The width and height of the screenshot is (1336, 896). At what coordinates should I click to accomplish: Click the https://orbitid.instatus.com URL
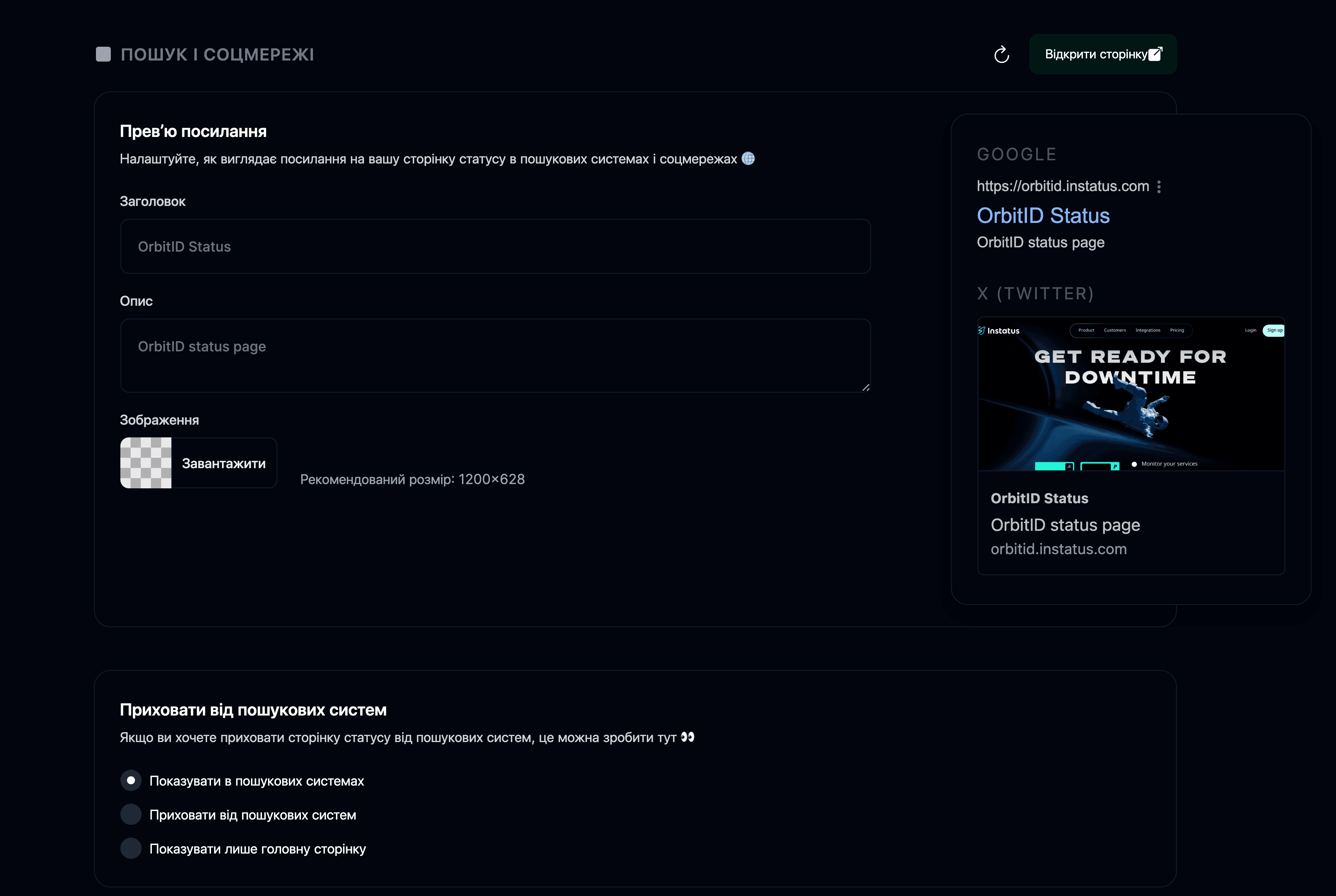pos(1063,186)
